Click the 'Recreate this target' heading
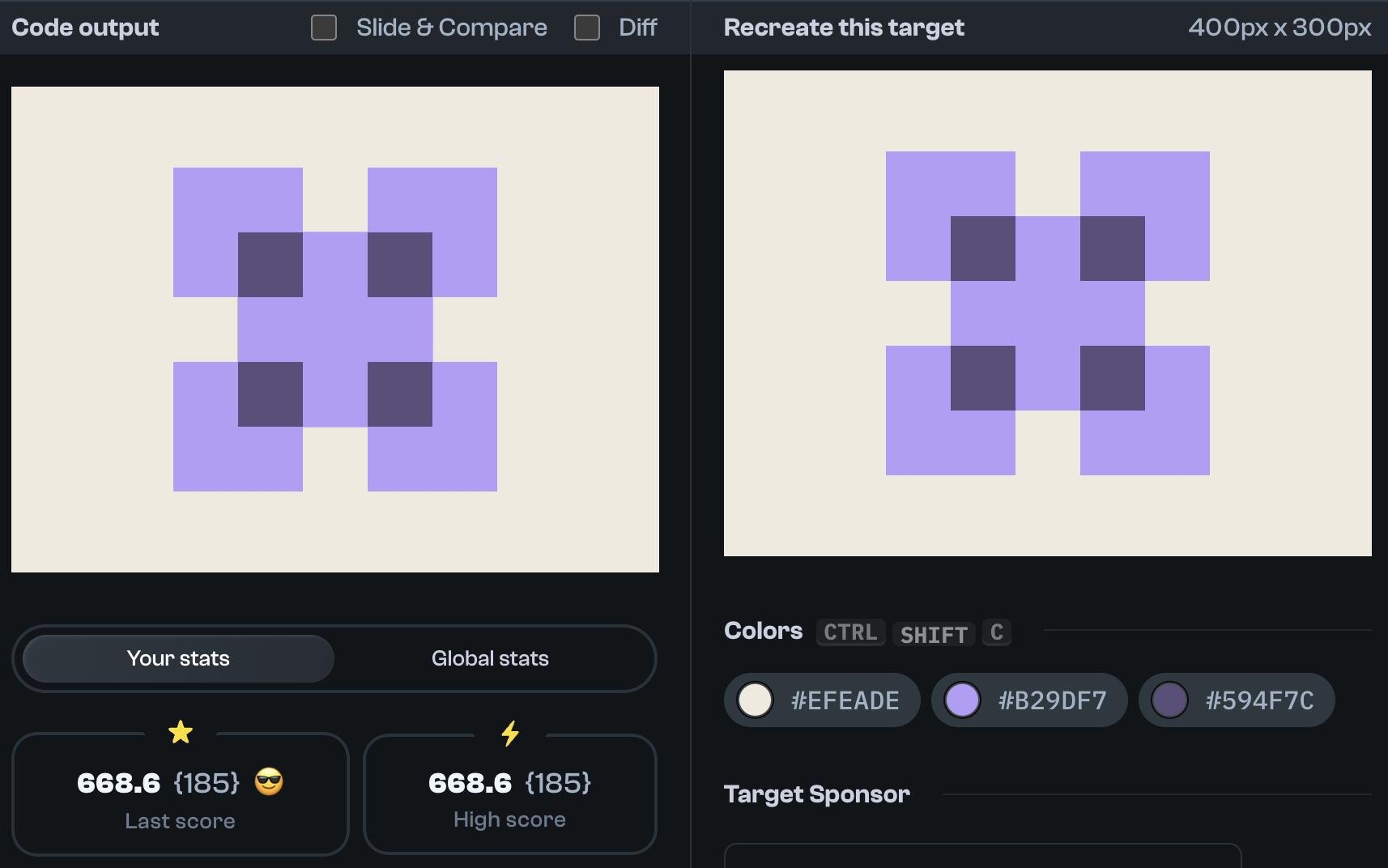 coord(844,28)
